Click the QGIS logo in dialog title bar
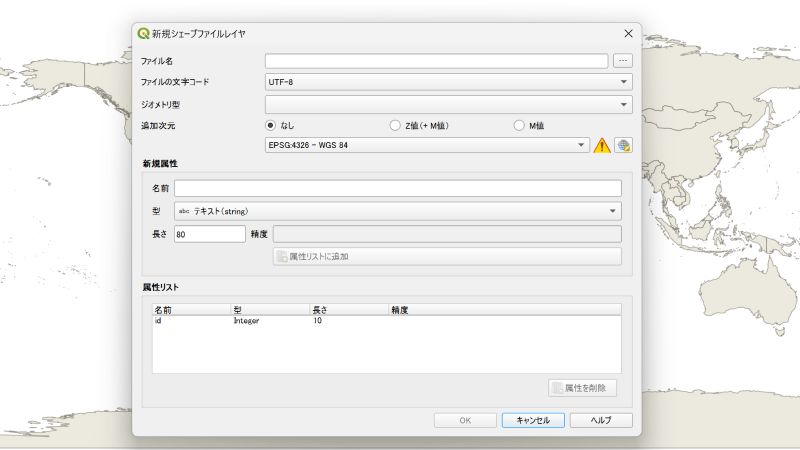Viewport: 800px width, 450px height. click(143, 34)
